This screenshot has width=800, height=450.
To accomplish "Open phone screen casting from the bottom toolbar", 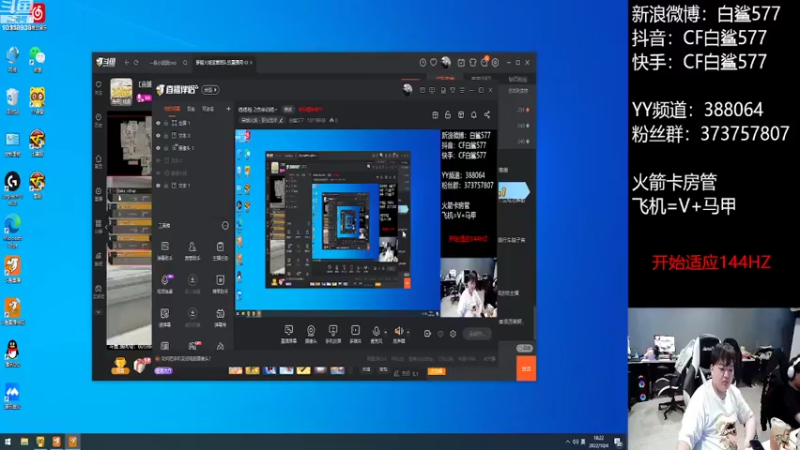I will point(333,334).
